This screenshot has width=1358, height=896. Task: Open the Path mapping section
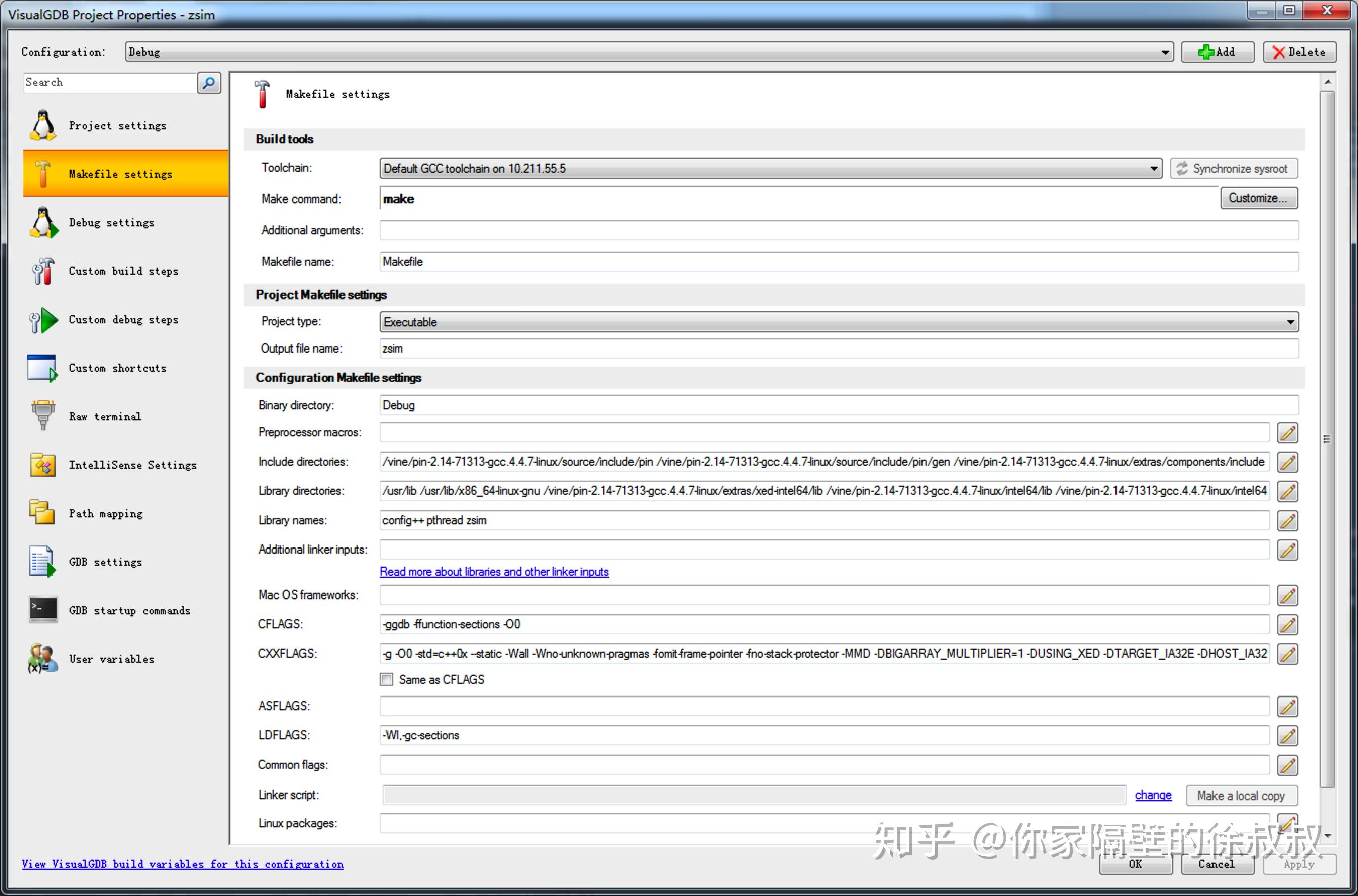pos(106,514)
